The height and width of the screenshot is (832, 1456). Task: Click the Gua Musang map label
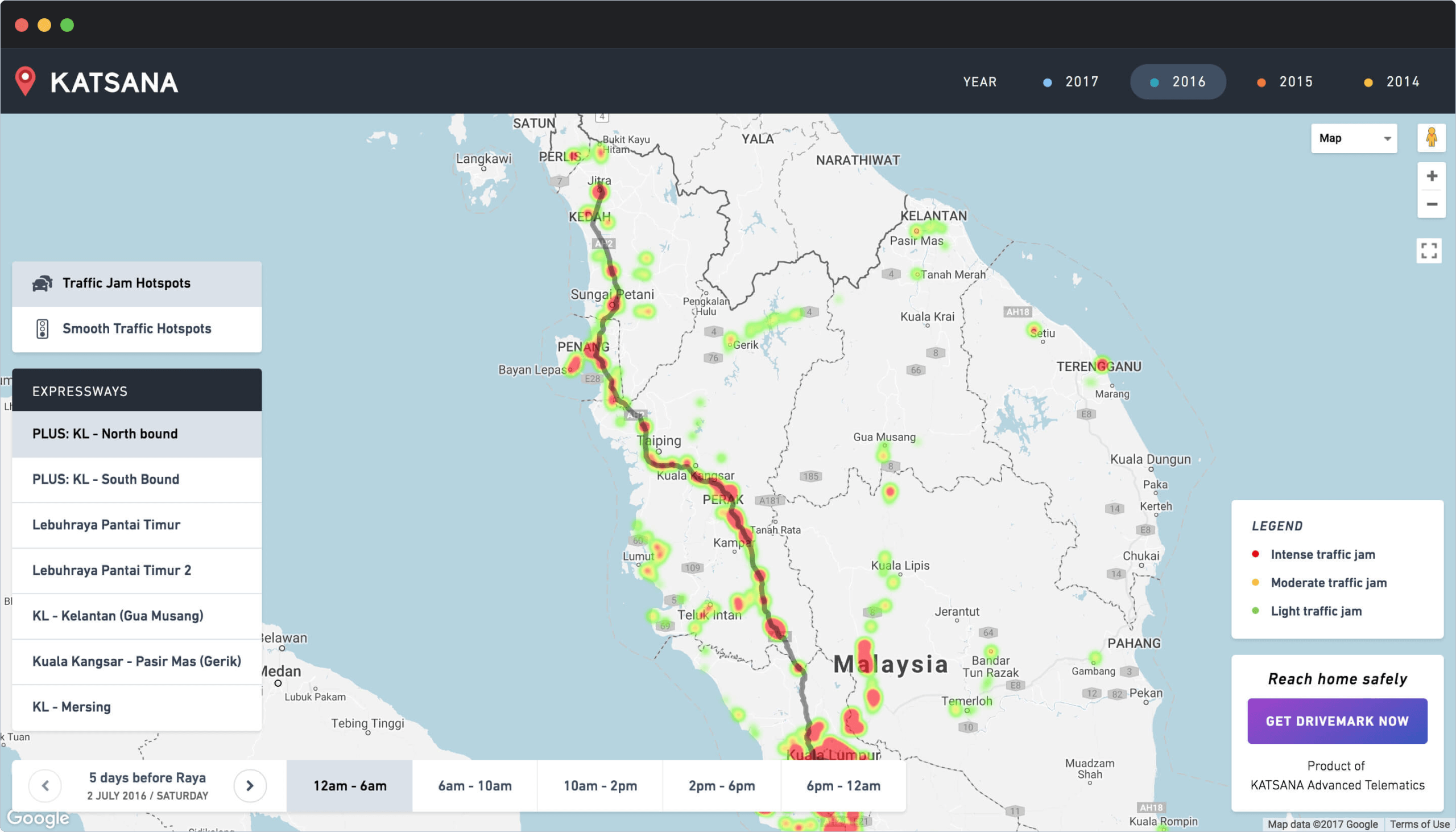(884, 437)
